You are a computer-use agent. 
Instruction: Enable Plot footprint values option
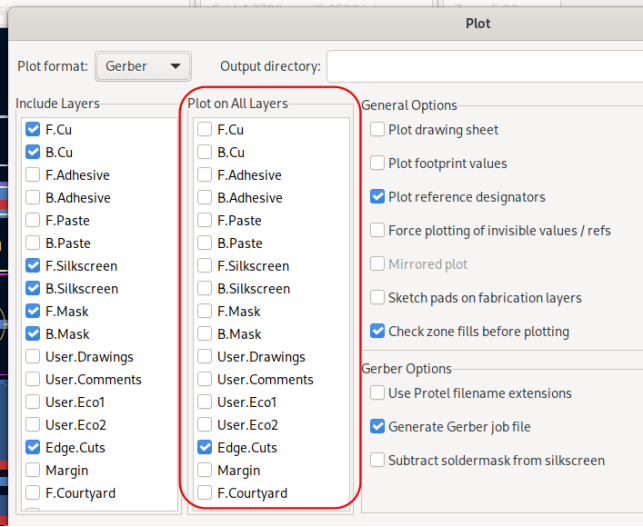pyautogui.click(x=377, y=163)
